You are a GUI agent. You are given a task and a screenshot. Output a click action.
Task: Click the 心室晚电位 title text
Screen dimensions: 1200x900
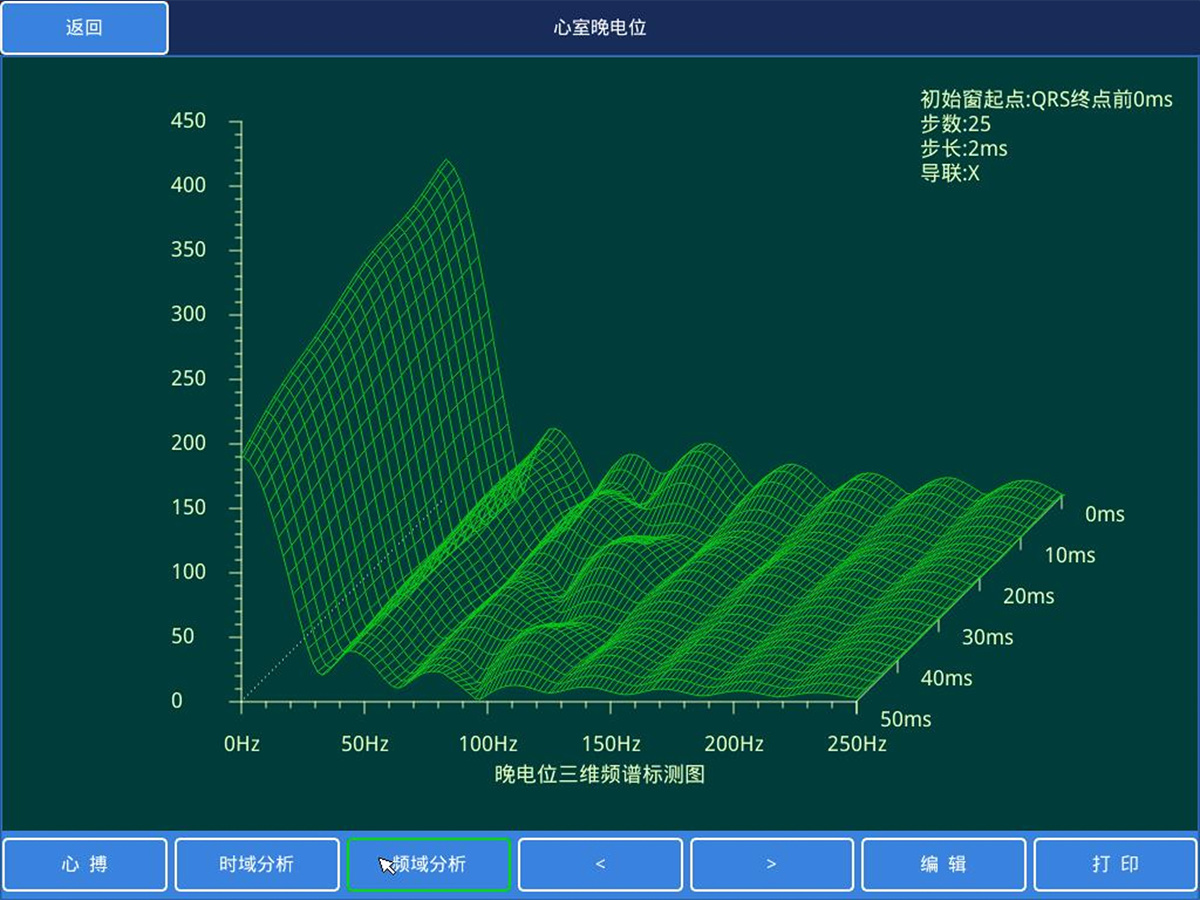click(x=600, y=28)
